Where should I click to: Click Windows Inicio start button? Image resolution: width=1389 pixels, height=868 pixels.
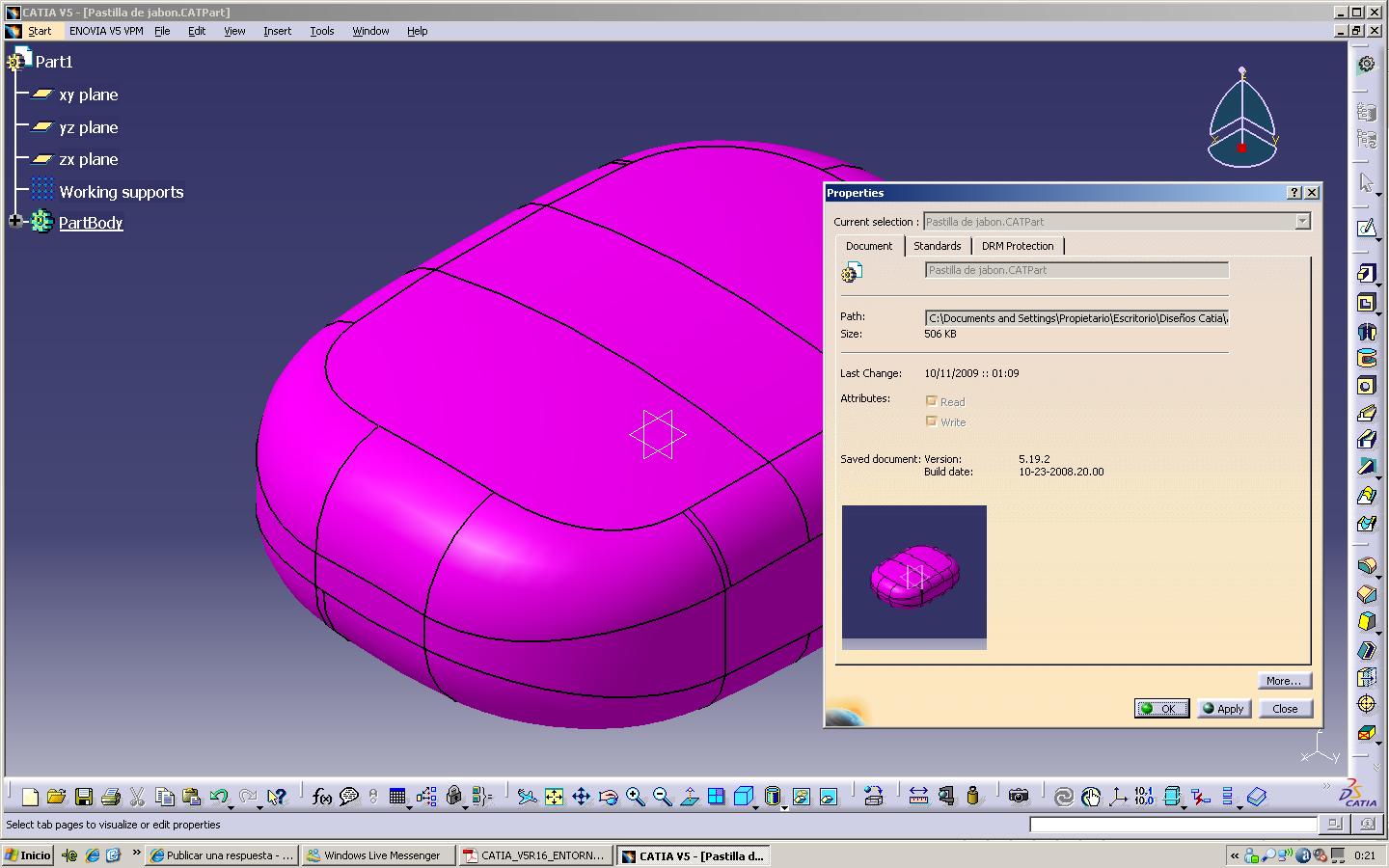[x=28, y=855]
